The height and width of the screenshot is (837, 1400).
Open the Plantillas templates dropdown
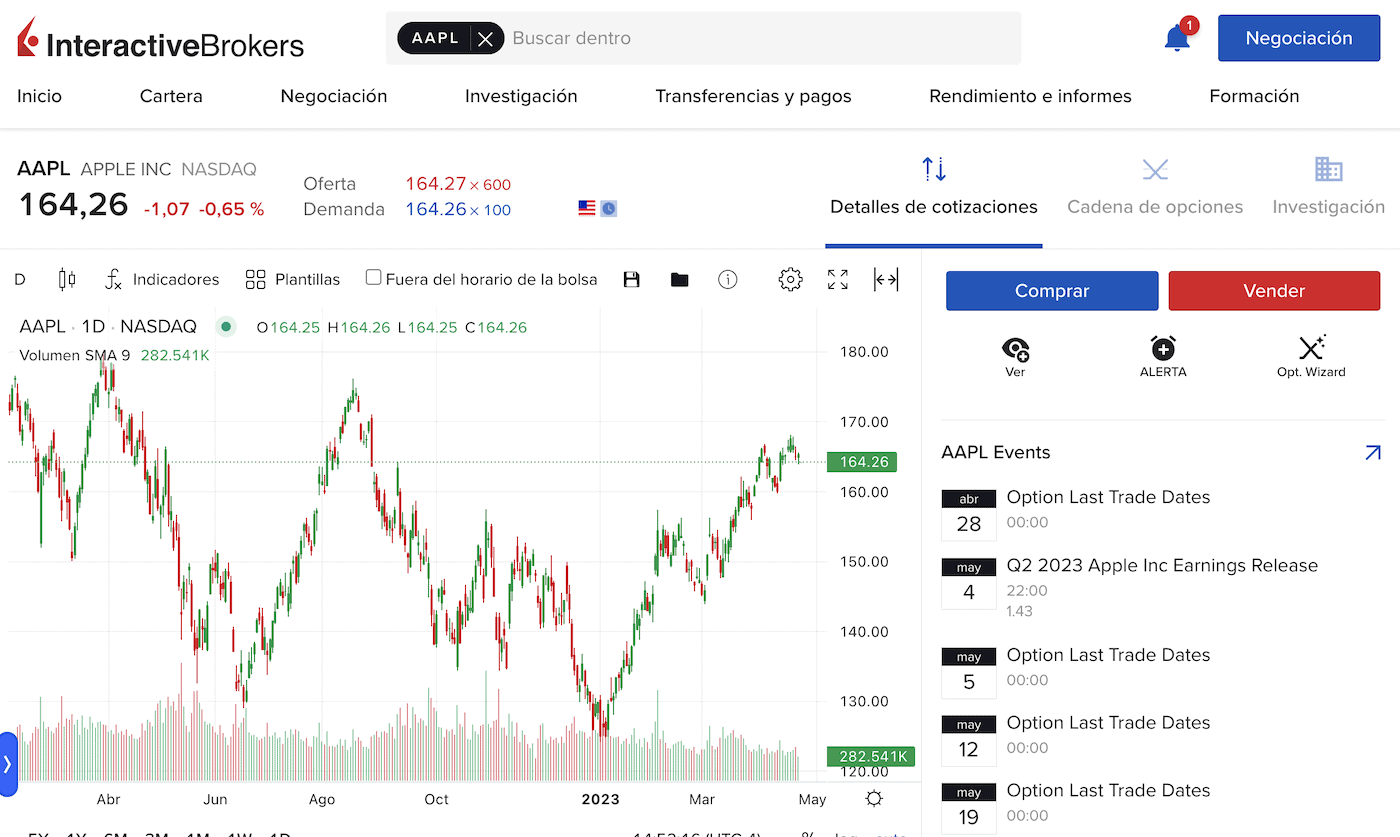[293, 280]
